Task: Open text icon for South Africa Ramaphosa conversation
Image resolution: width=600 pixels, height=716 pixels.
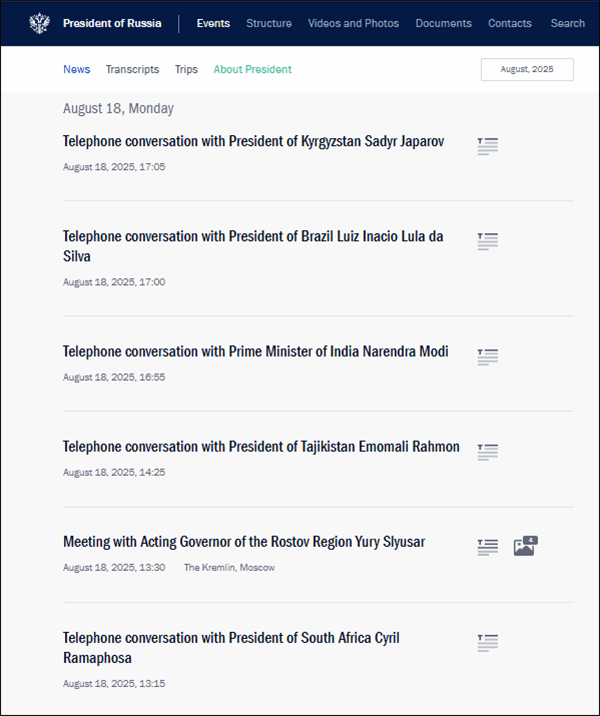Action: (x=488, y=643)
